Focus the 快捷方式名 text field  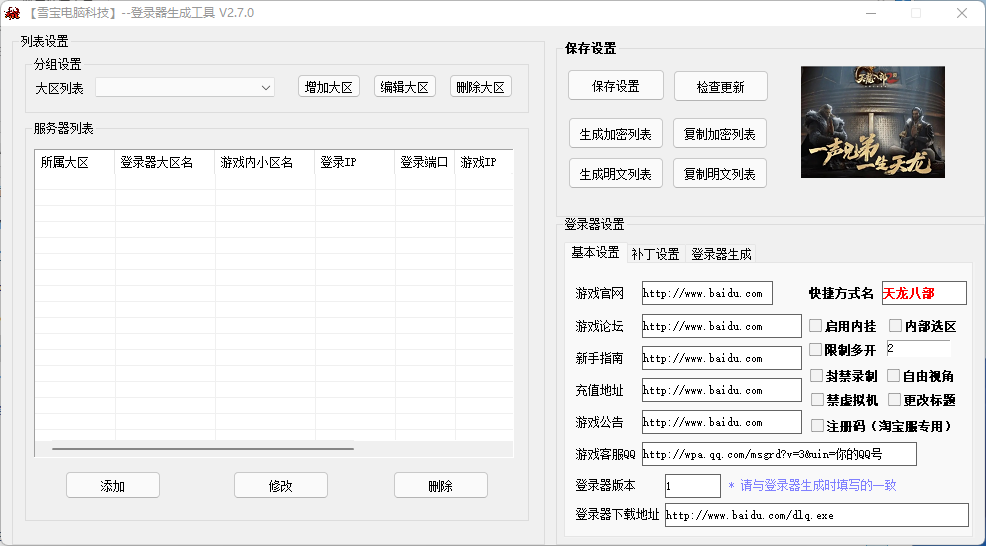click(x=923, y=293)
